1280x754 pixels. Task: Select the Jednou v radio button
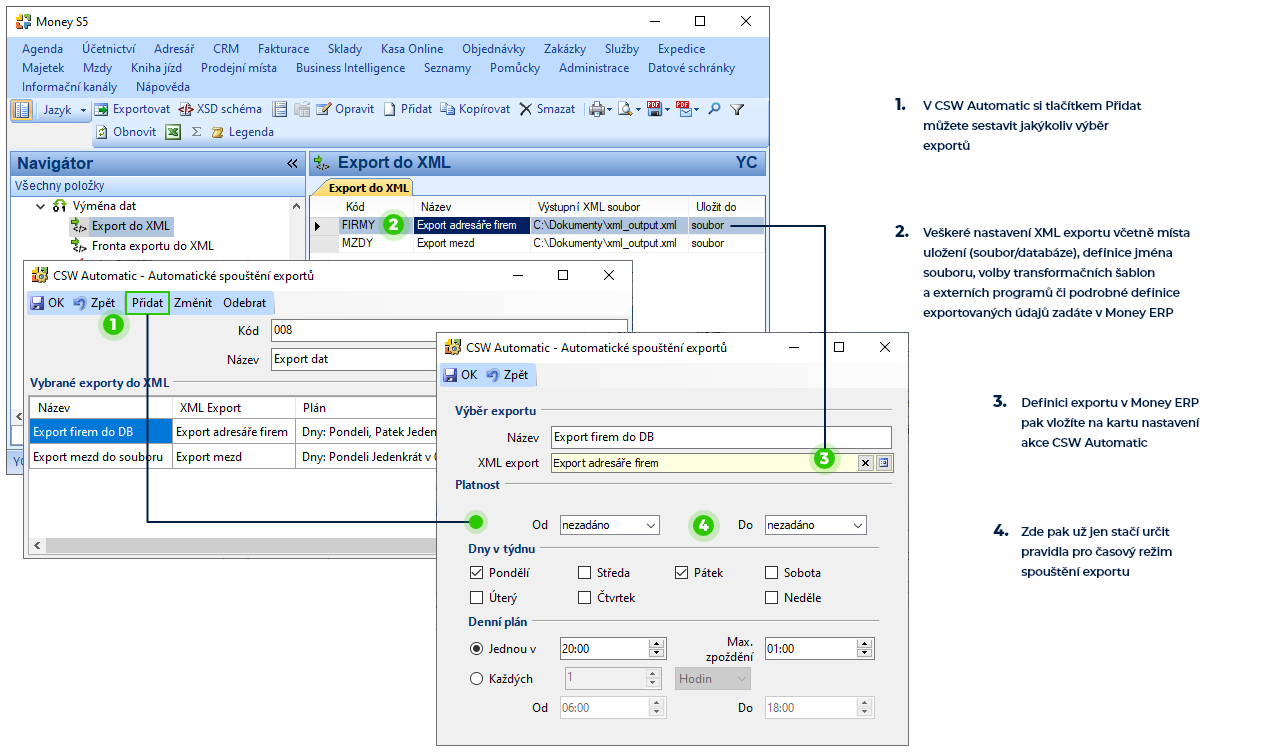coord(476,648)
